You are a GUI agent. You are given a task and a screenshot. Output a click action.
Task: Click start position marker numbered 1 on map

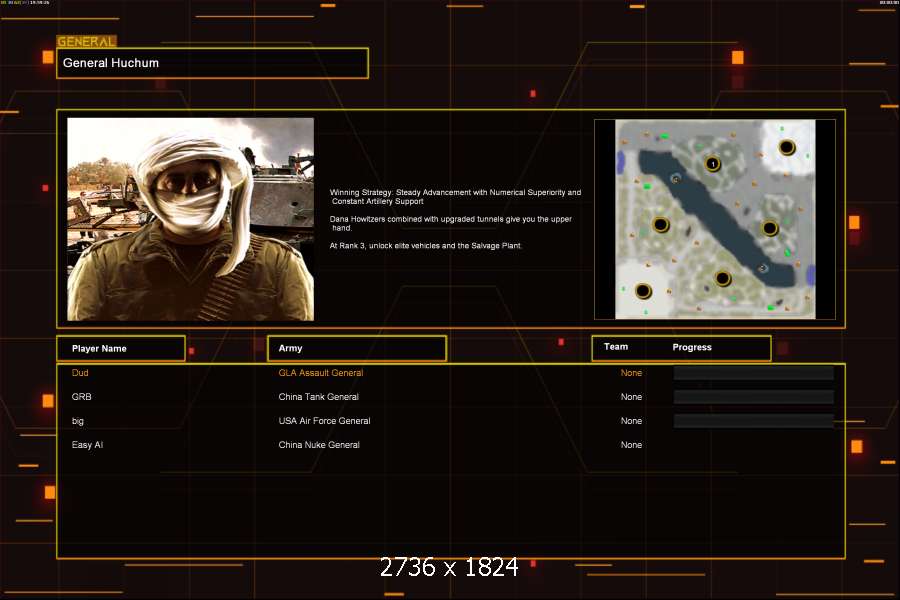712,163
